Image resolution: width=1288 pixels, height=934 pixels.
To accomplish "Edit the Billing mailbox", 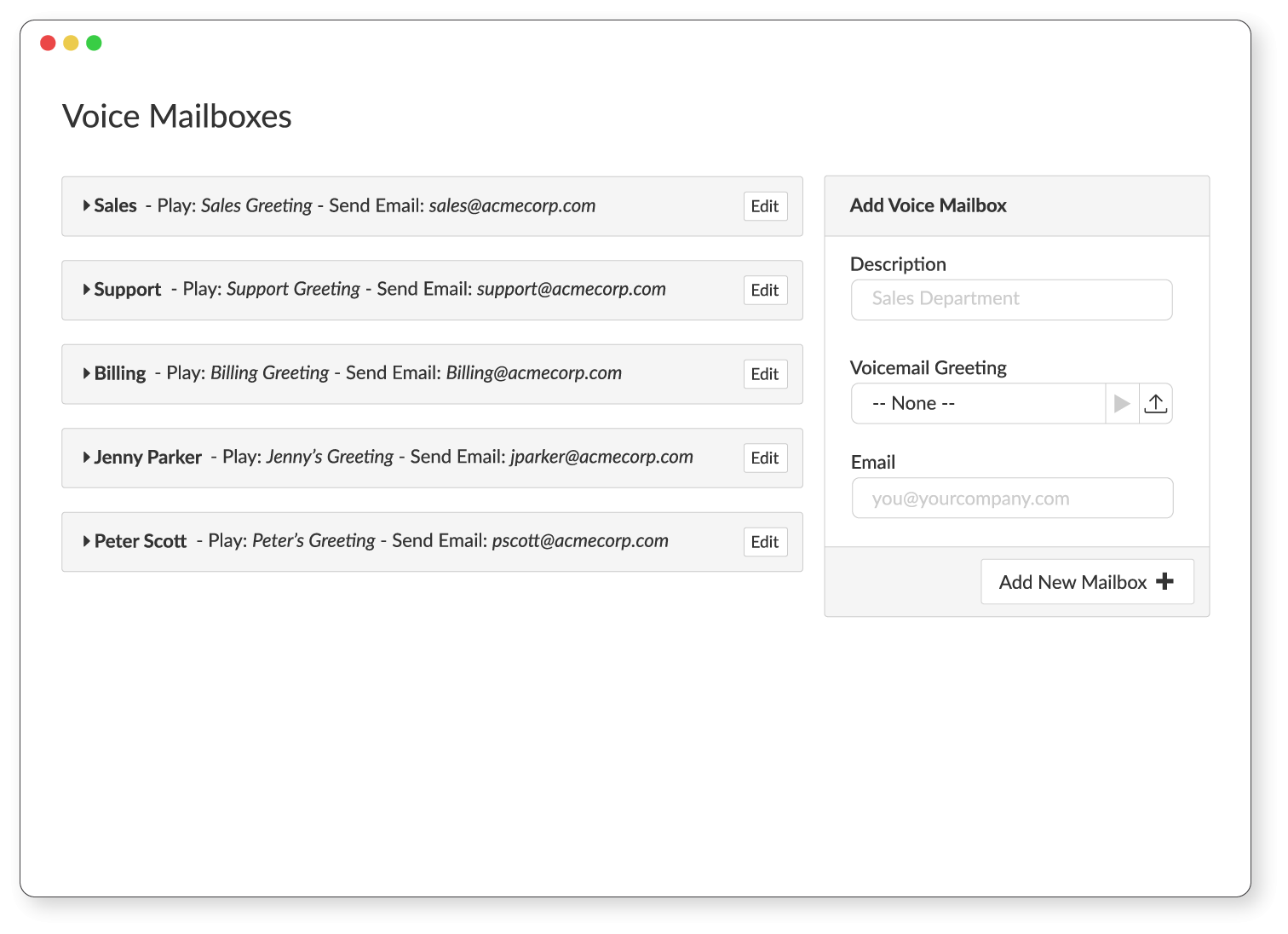I will point(764,374).
